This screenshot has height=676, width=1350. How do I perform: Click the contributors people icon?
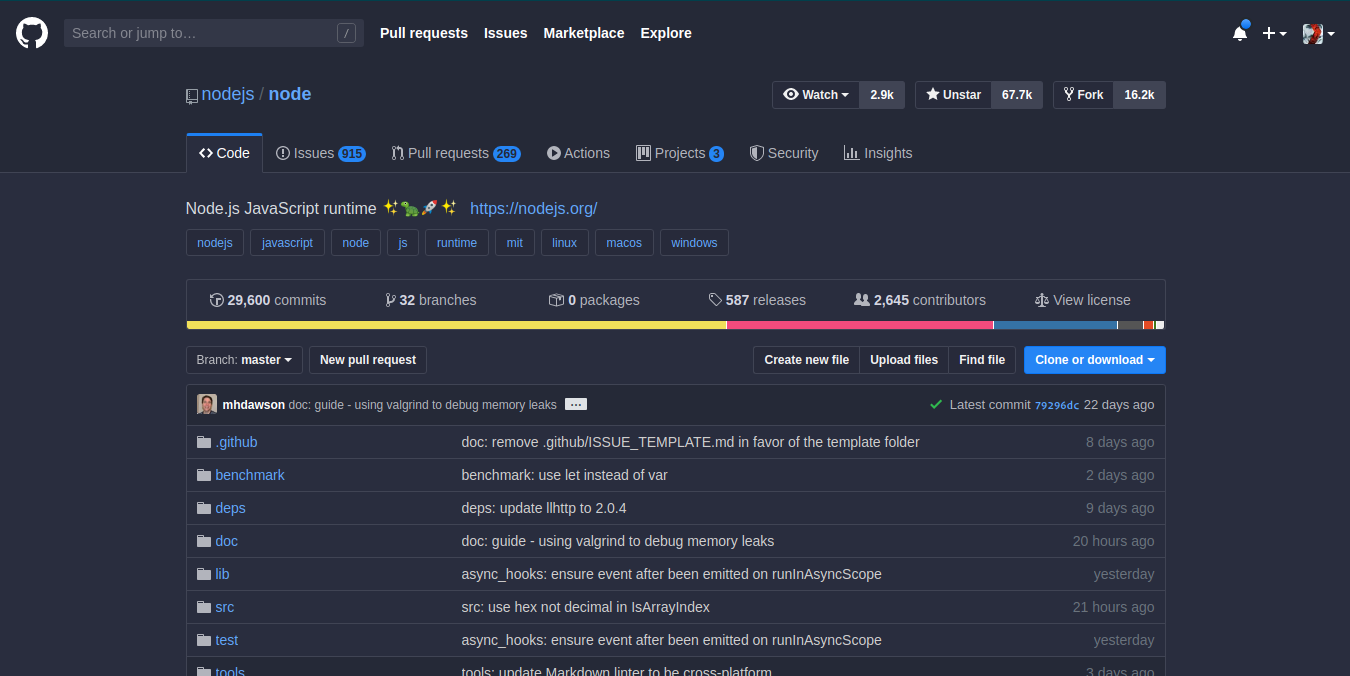861,300
